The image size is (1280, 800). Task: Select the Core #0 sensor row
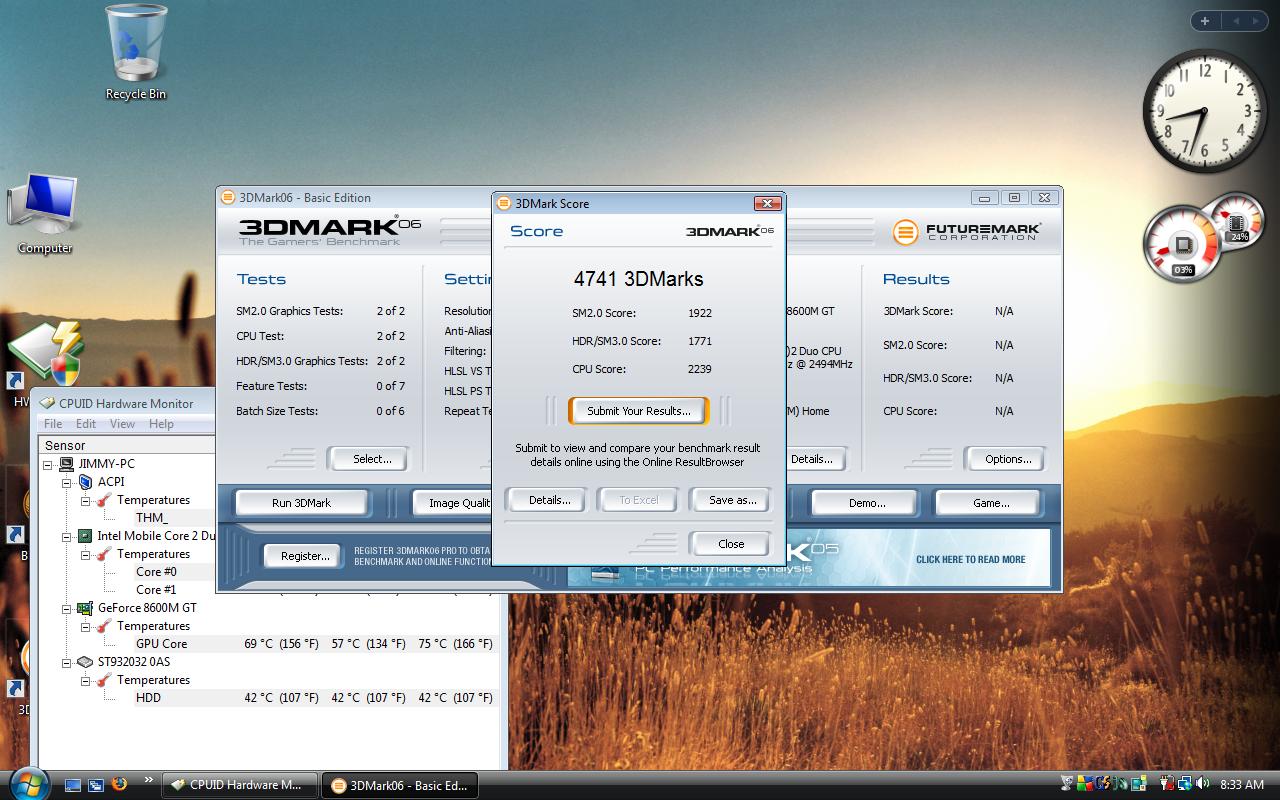175,572
